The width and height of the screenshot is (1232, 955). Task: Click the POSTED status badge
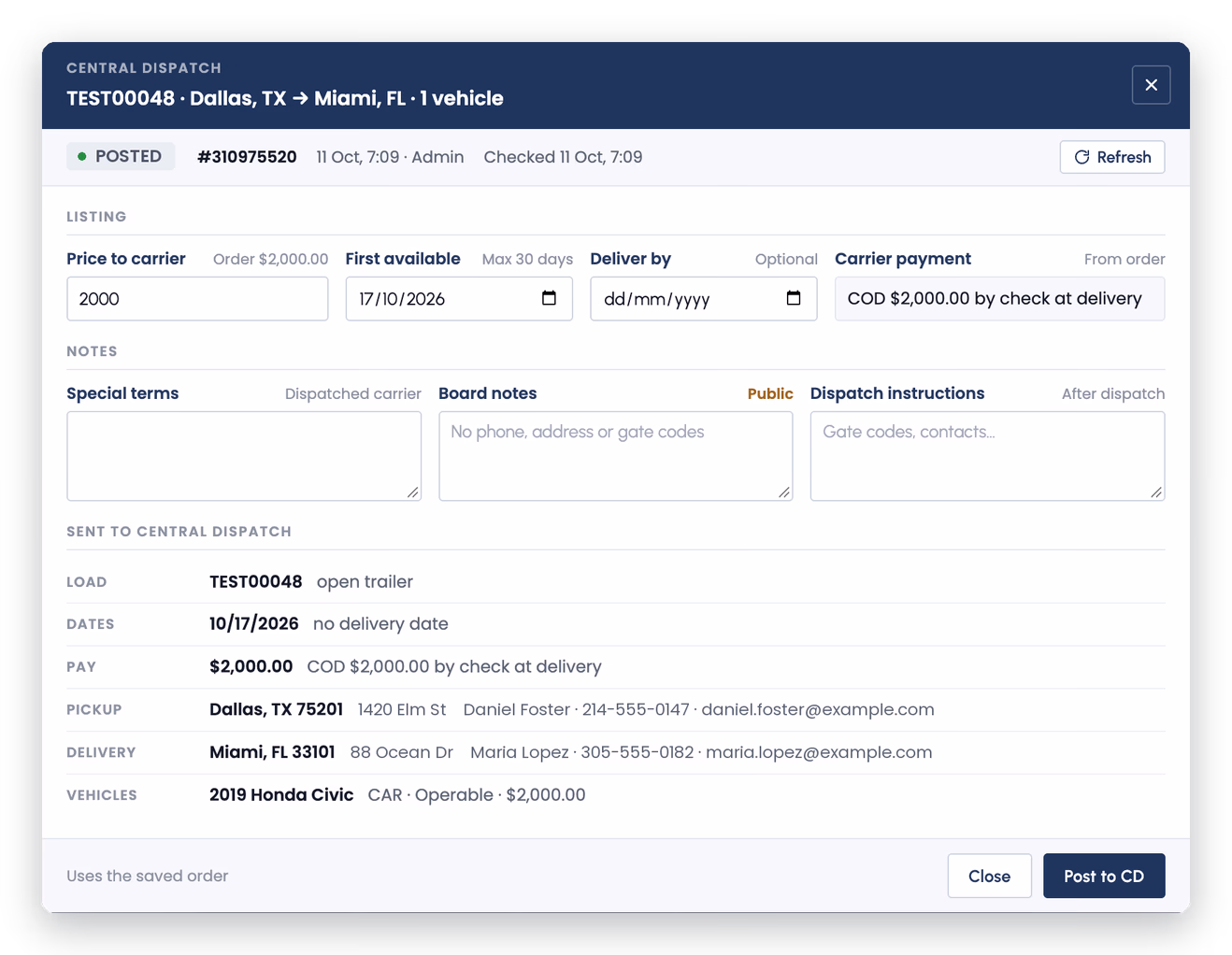click(121, 157)
